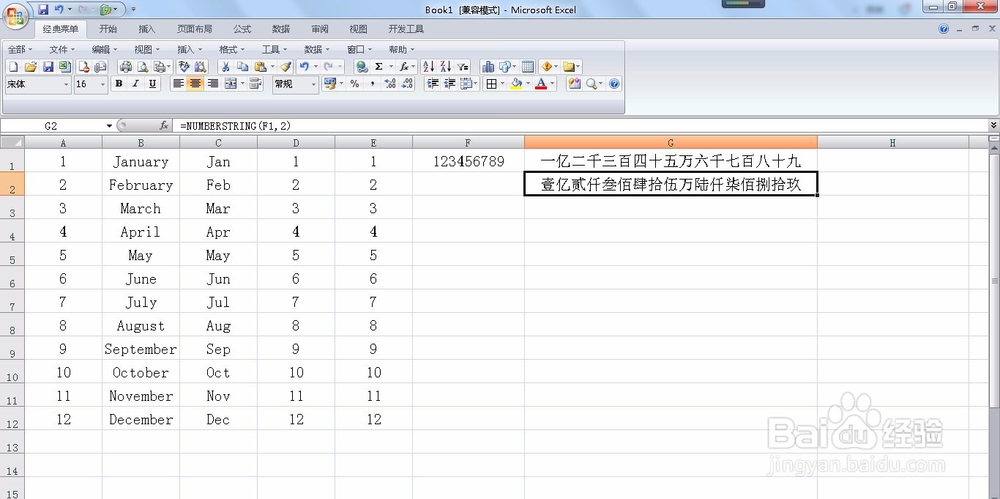Click the Copy icon
The image size is (1000, 499).
tap(242, 66)
